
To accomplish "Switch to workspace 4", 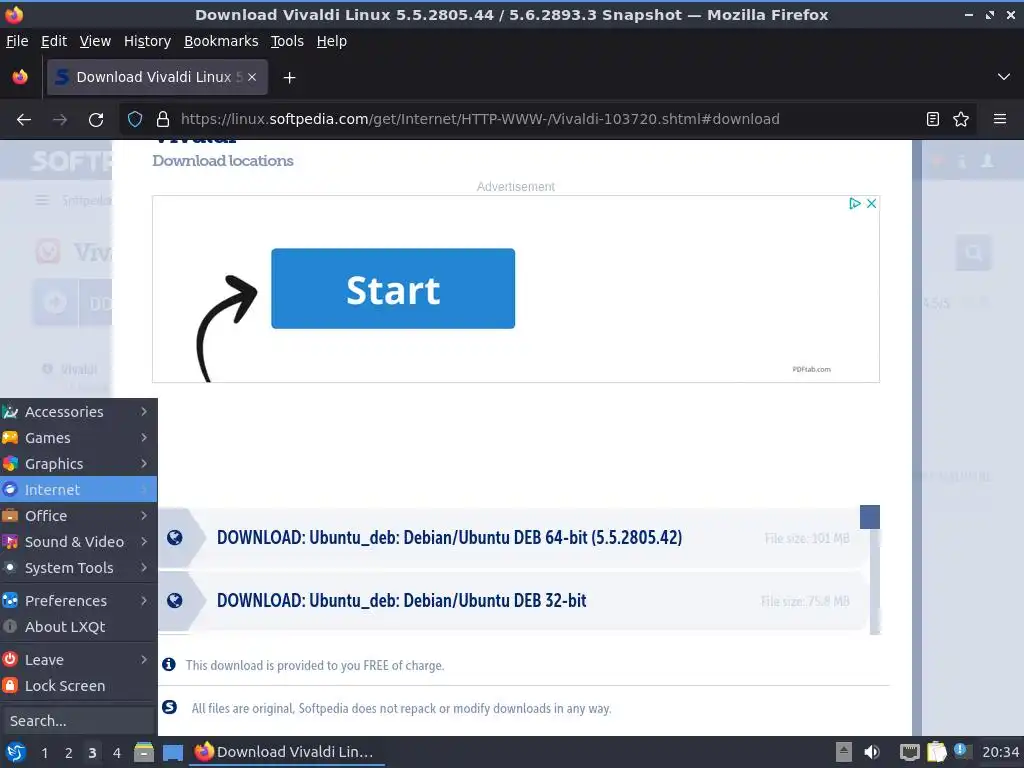I will click(116, 753).
